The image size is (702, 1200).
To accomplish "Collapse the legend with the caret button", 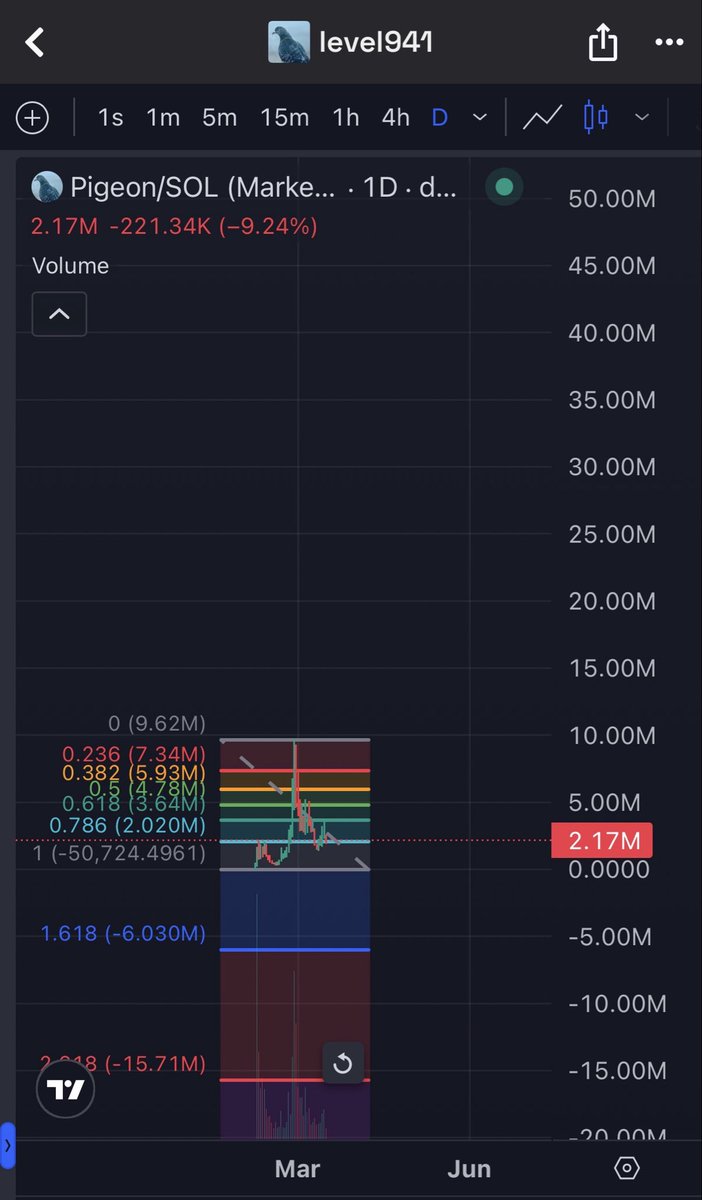I will click(59, 314).
